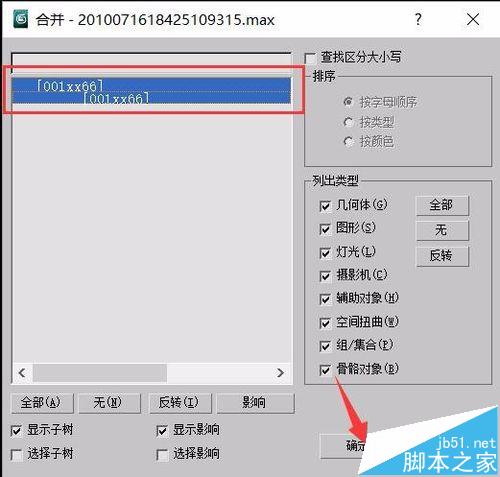
Task: Click the 影响 button
Action: click(256, 403)
